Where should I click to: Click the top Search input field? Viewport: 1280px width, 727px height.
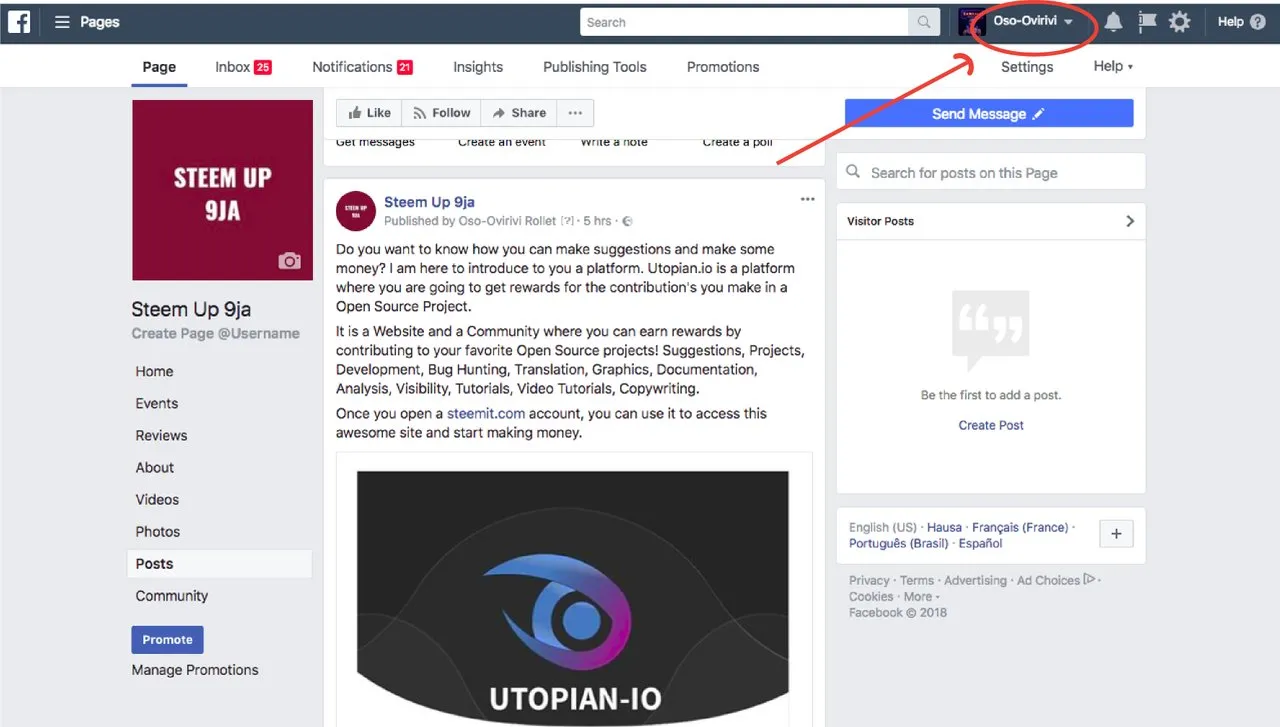(744, 22)
